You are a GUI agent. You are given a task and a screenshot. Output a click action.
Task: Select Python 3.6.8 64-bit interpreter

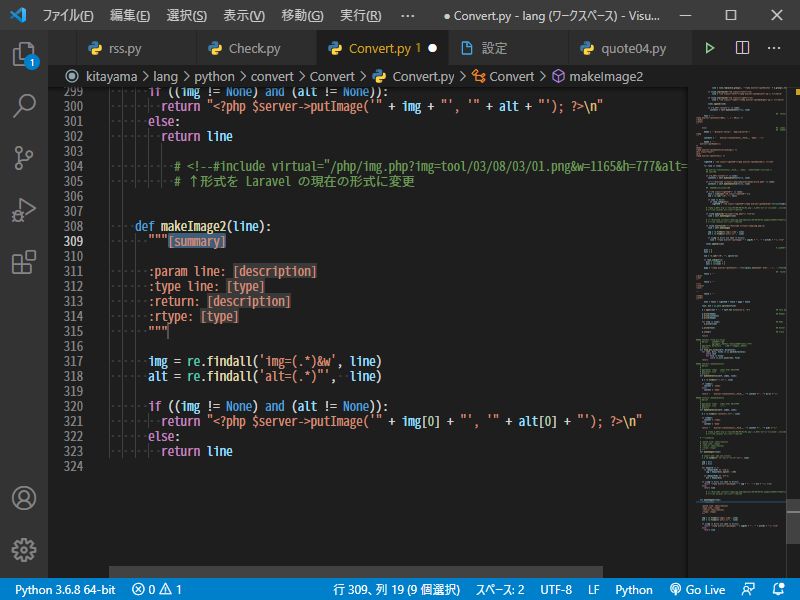coord(65,590)
